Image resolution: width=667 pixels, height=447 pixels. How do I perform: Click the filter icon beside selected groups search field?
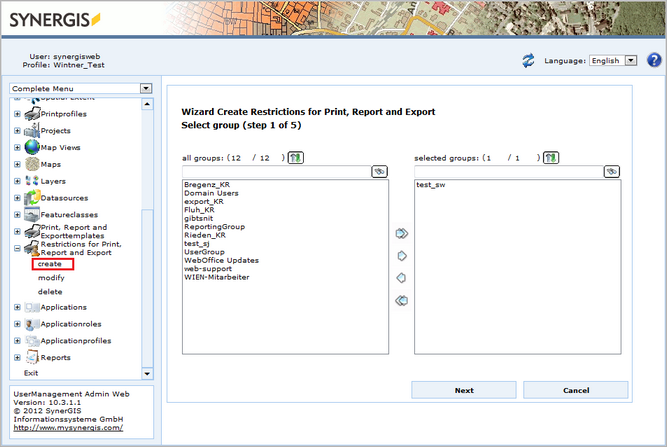(612, 171)
